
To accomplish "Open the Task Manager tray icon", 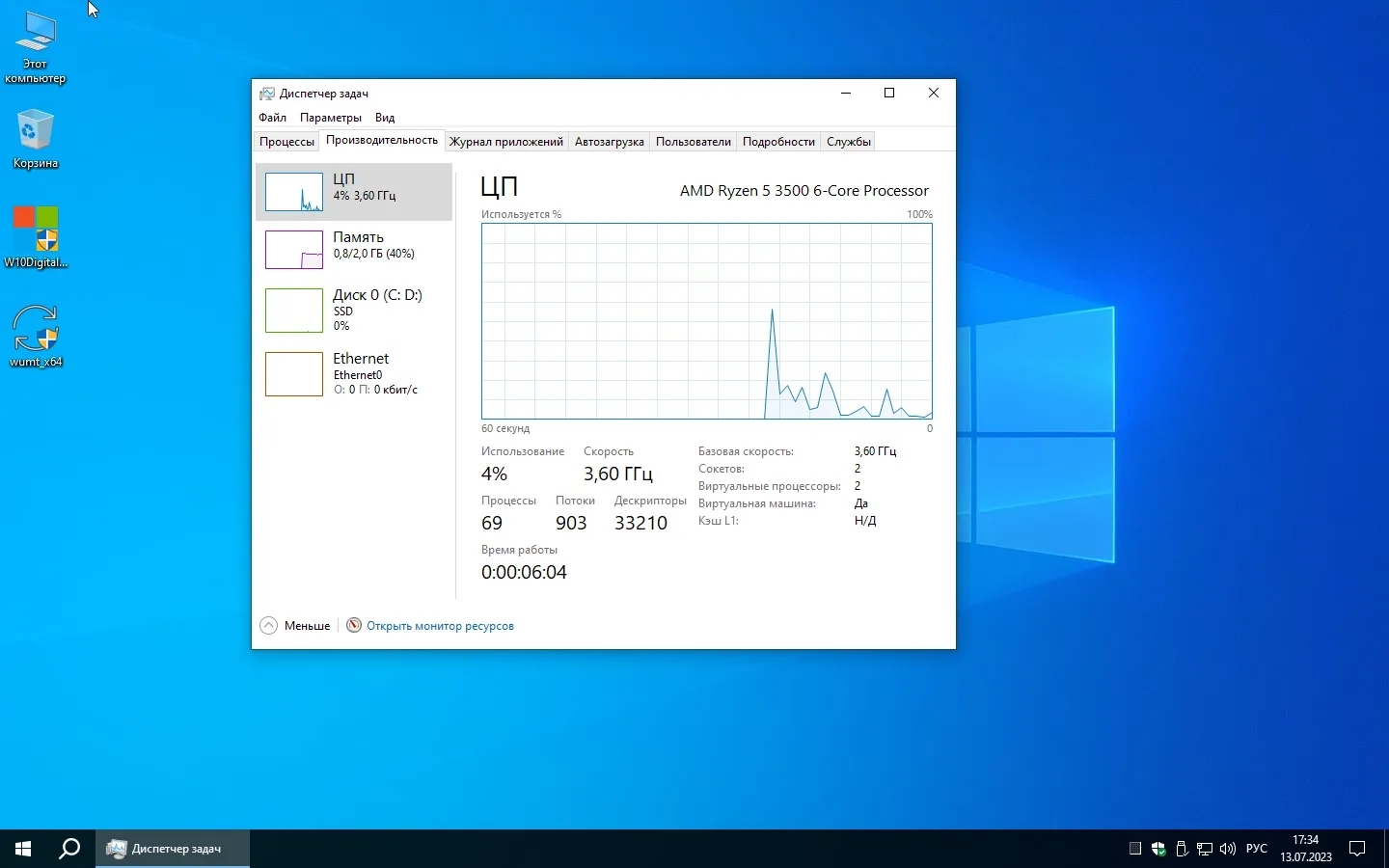I will coord(1135,849).
